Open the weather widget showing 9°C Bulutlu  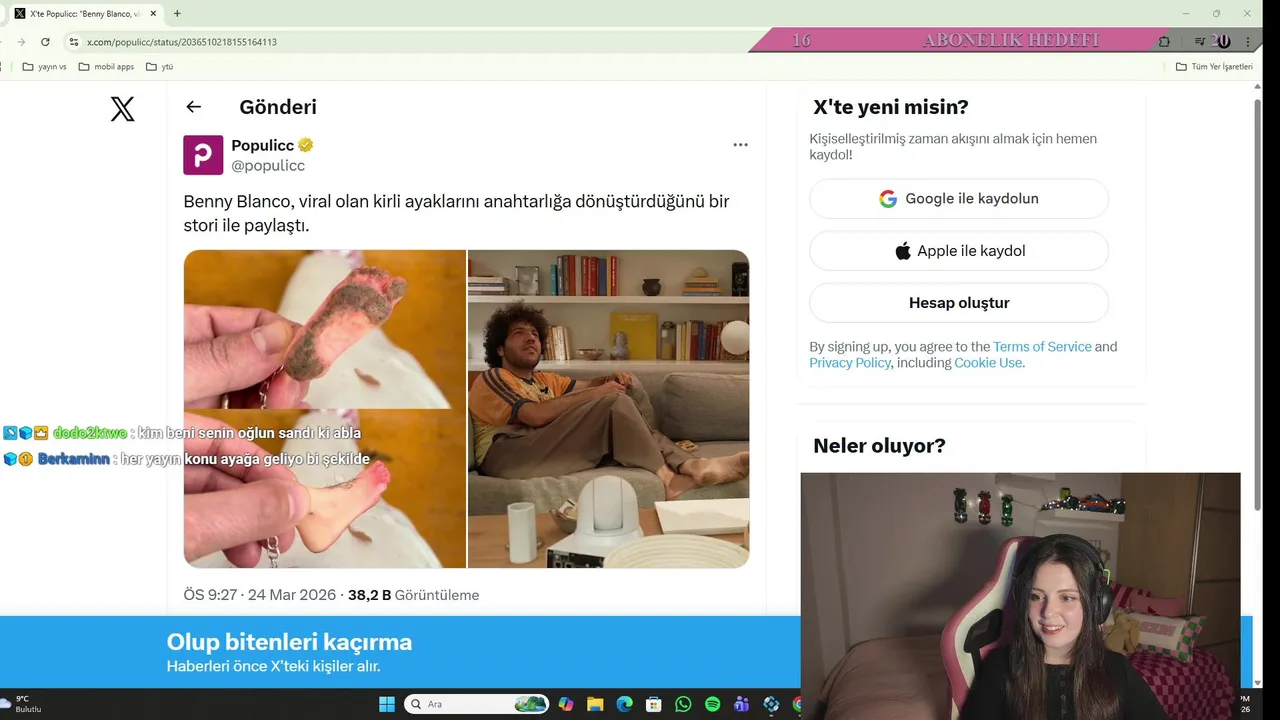point(22,704)
